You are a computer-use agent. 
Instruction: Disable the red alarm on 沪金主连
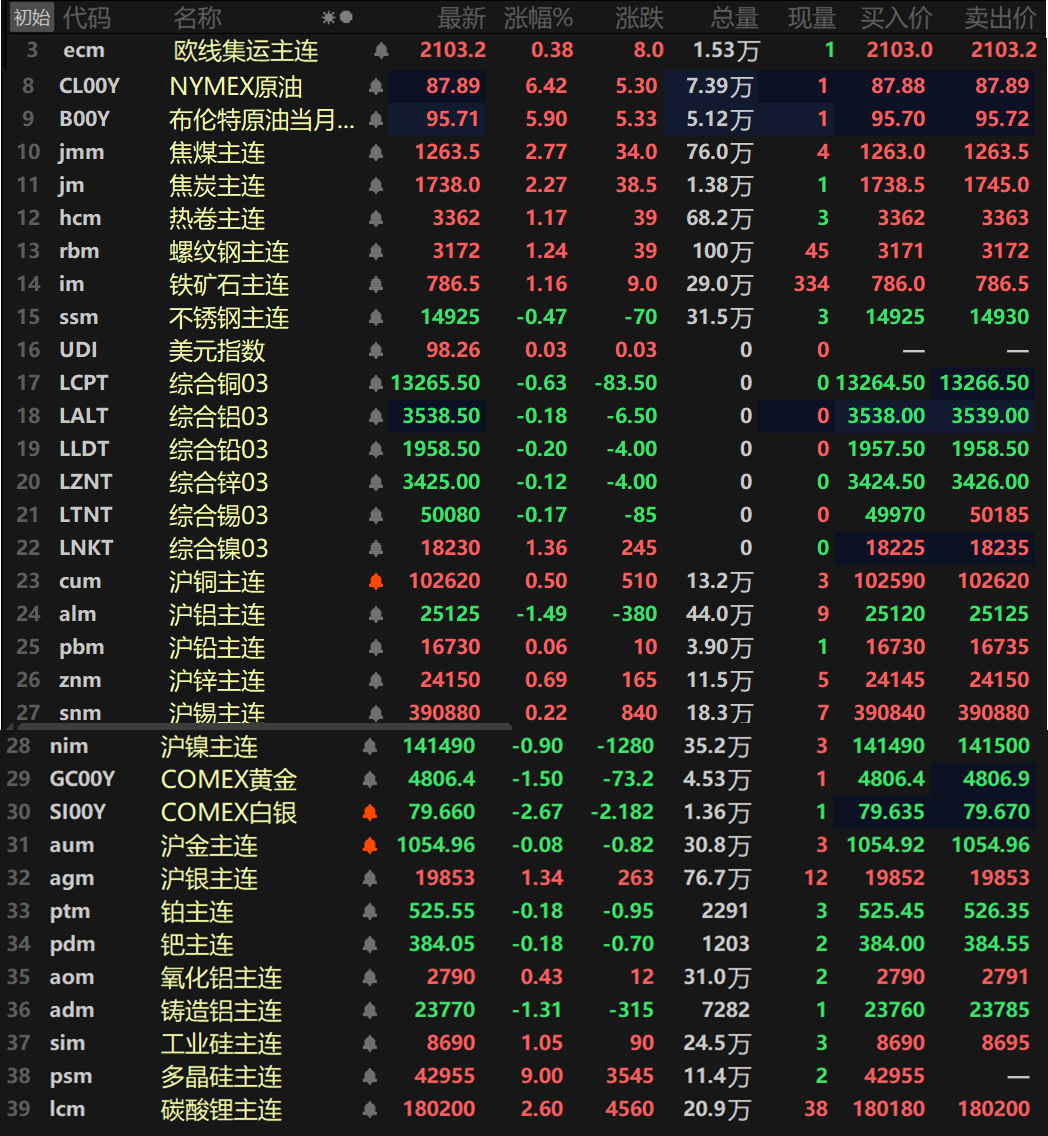(x=370, y=845)
